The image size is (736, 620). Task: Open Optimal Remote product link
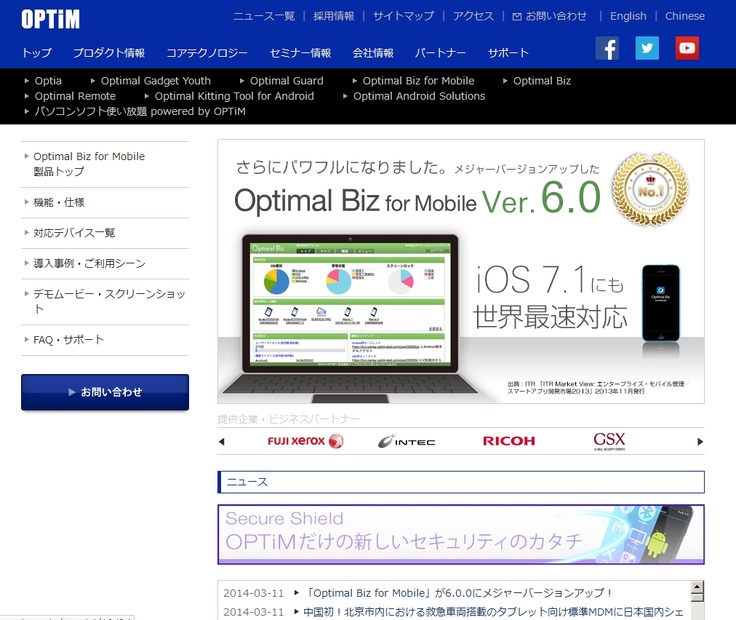[75, 96]
